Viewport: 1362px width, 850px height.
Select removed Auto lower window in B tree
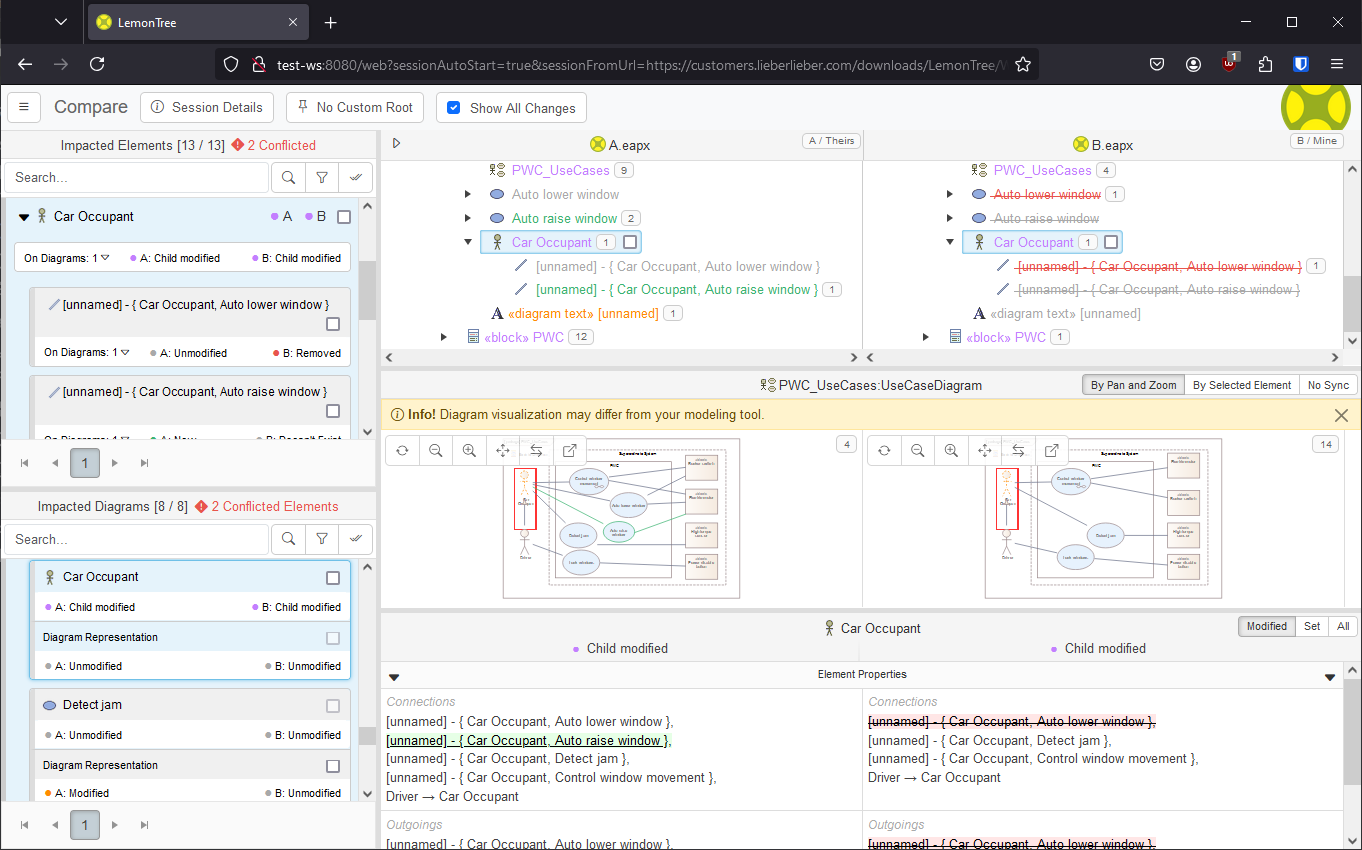pyautogui.click(x=1047, y=194)
